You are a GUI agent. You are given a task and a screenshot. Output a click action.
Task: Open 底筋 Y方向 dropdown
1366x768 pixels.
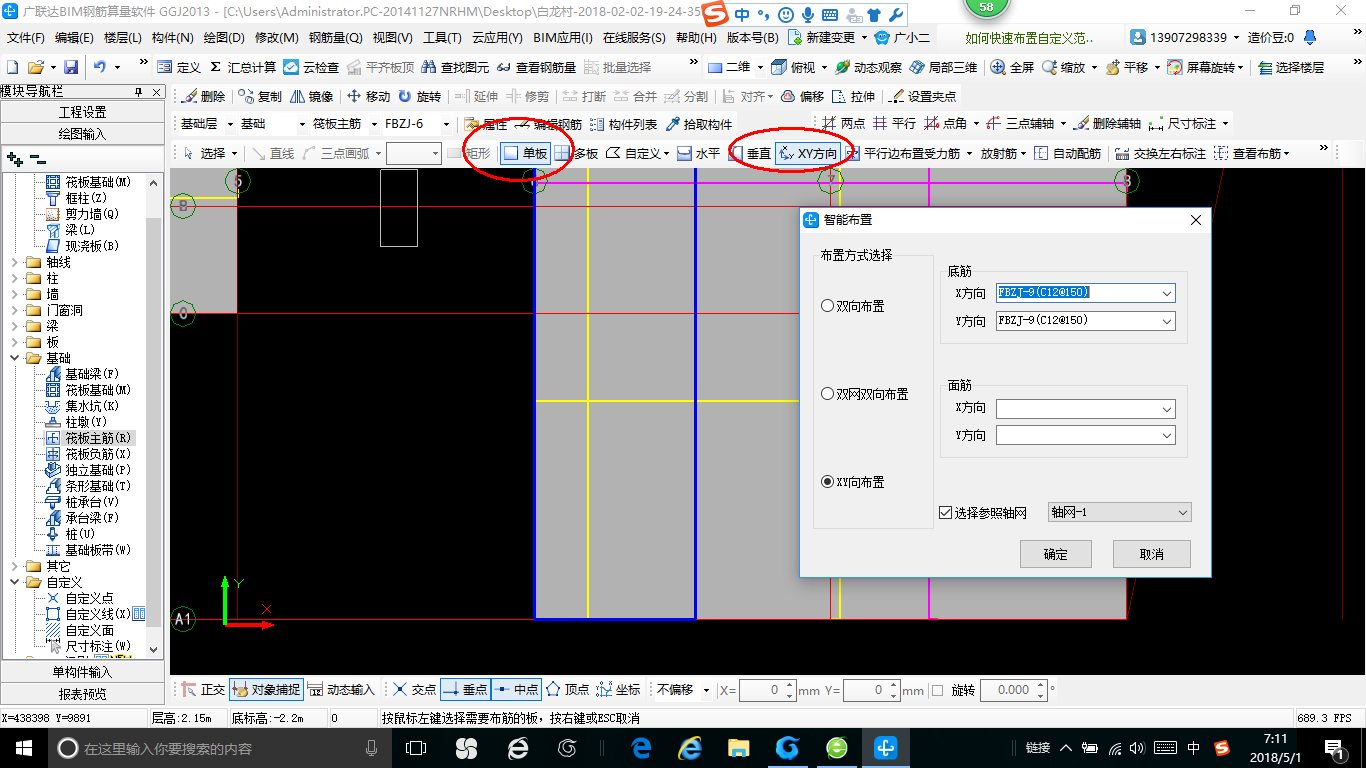coord(1166,321)
